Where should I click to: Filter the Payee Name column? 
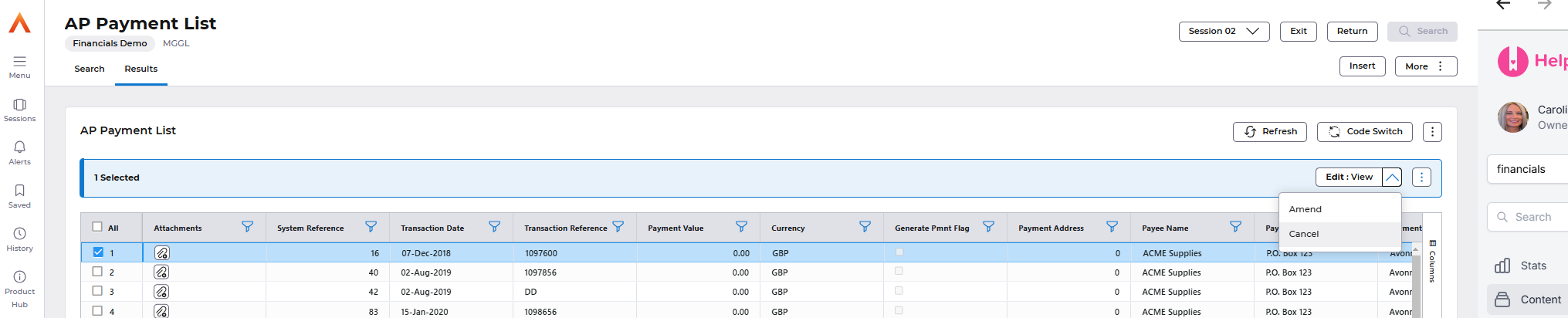click(1235, 227)
